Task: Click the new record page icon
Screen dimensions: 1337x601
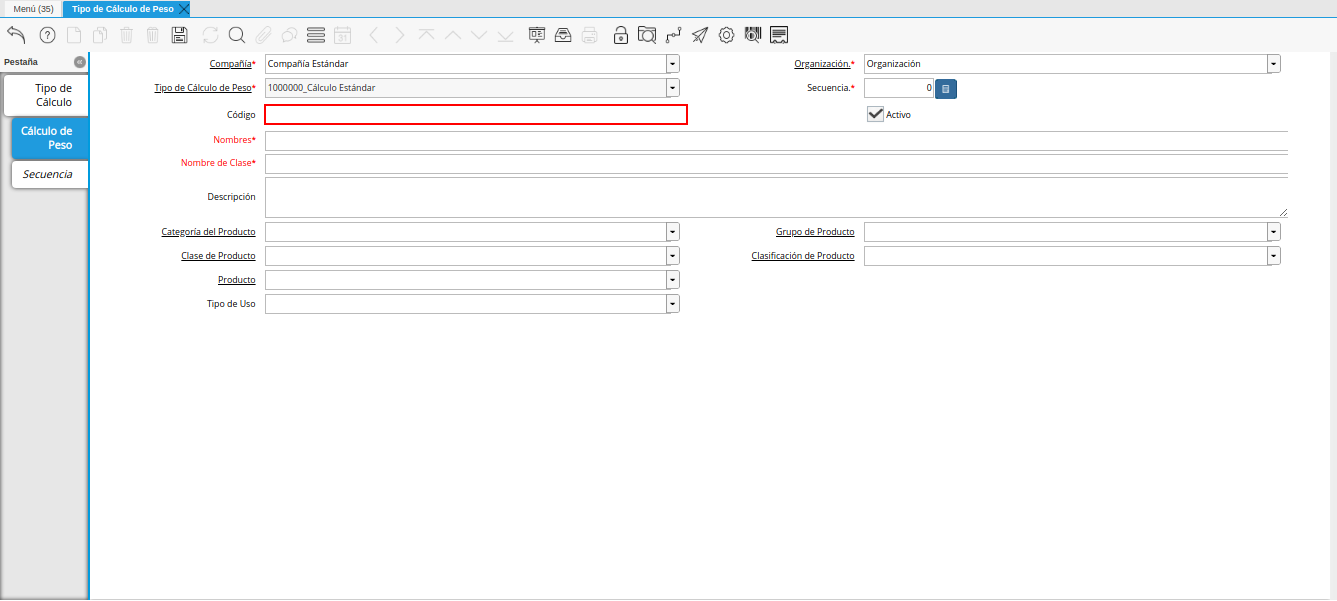Action: point(74,35)
